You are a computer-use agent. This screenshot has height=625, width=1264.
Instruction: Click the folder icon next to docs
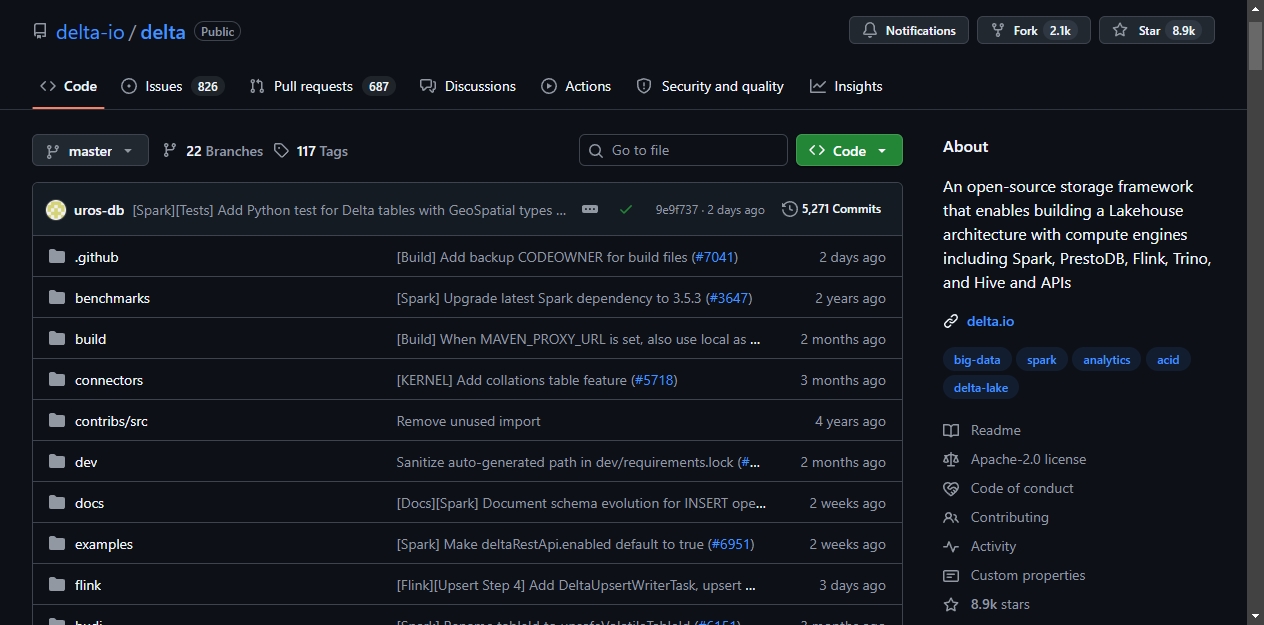[x=57, y=503]
